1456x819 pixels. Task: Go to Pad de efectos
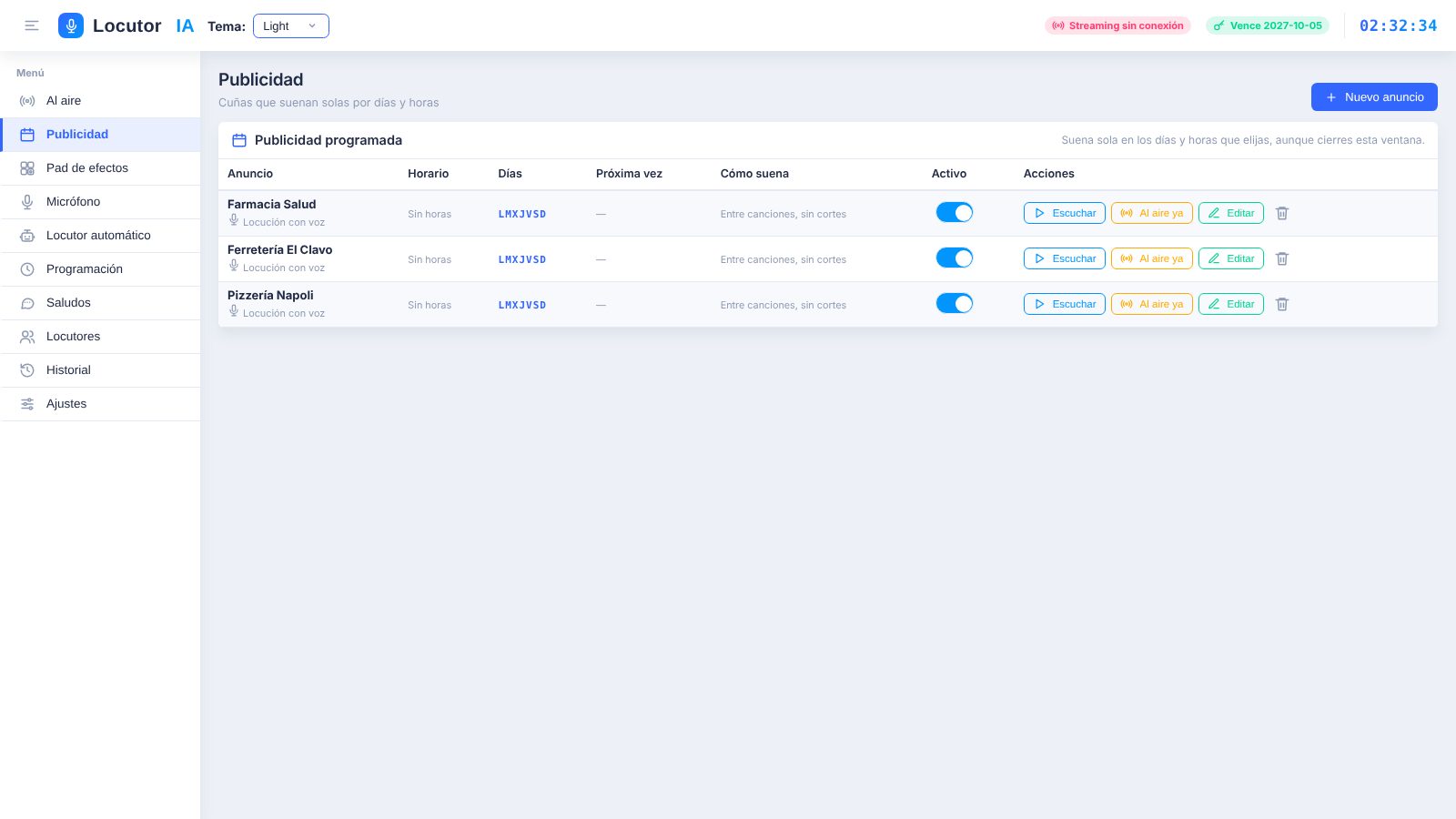(100, 168)
